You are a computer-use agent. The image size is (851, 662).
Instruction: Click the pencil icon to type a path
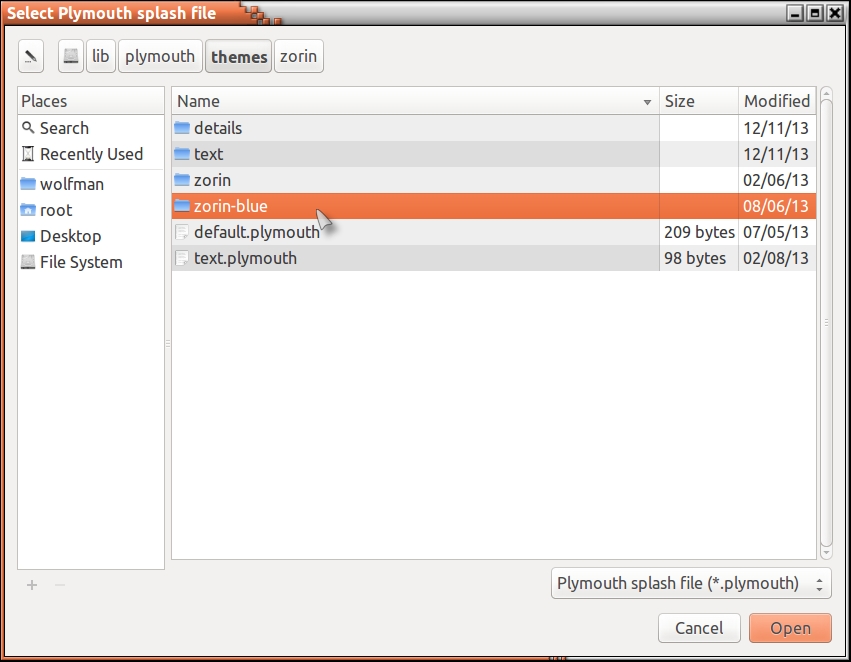pyautogui.click(x=31, y=56)
